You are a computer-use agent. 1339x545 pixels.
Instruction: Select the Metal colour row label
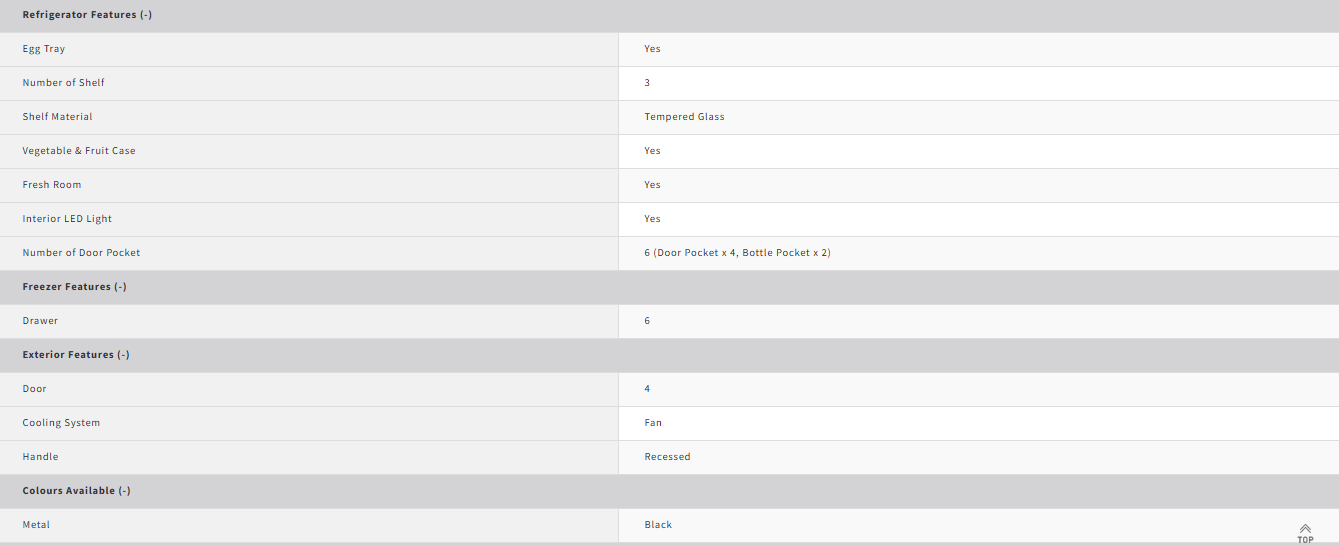coord(36,525)
